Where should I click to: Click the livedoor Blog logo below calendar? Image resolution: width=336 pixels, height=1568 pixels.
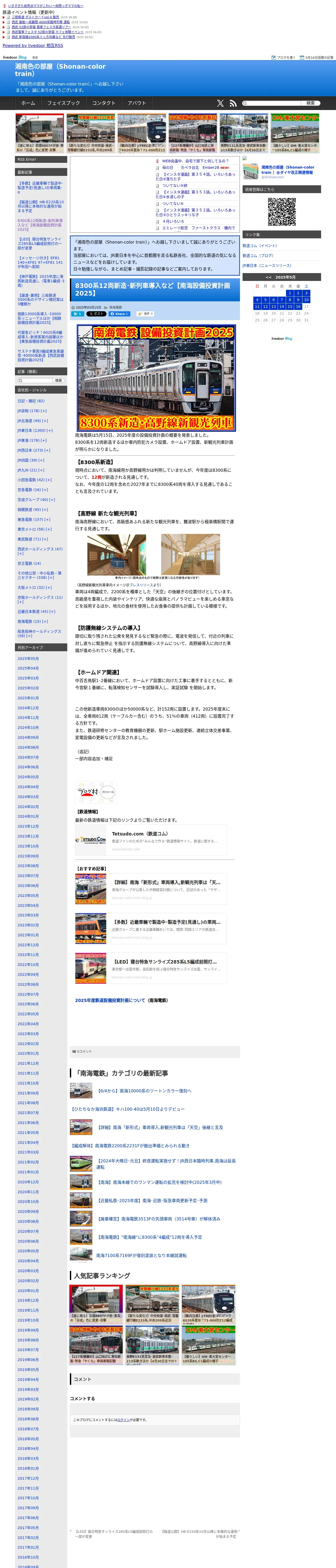(x=282, y=338)
